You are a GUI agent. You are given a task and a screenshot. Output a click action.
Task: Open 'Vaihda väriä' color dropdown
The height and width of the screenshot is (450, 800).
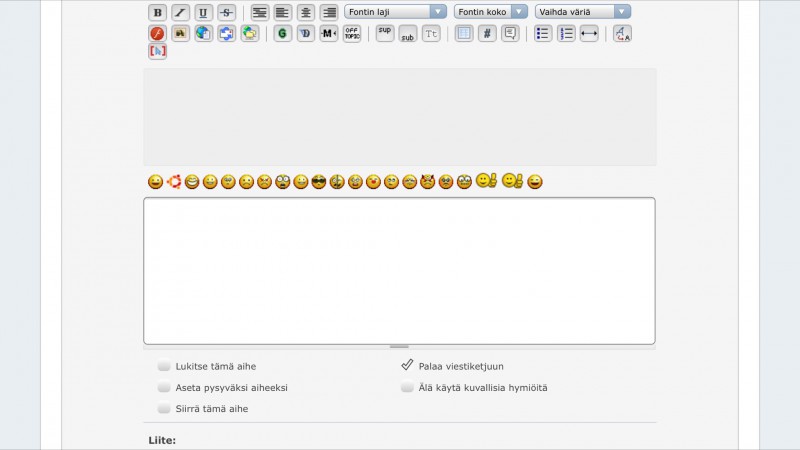582,12
